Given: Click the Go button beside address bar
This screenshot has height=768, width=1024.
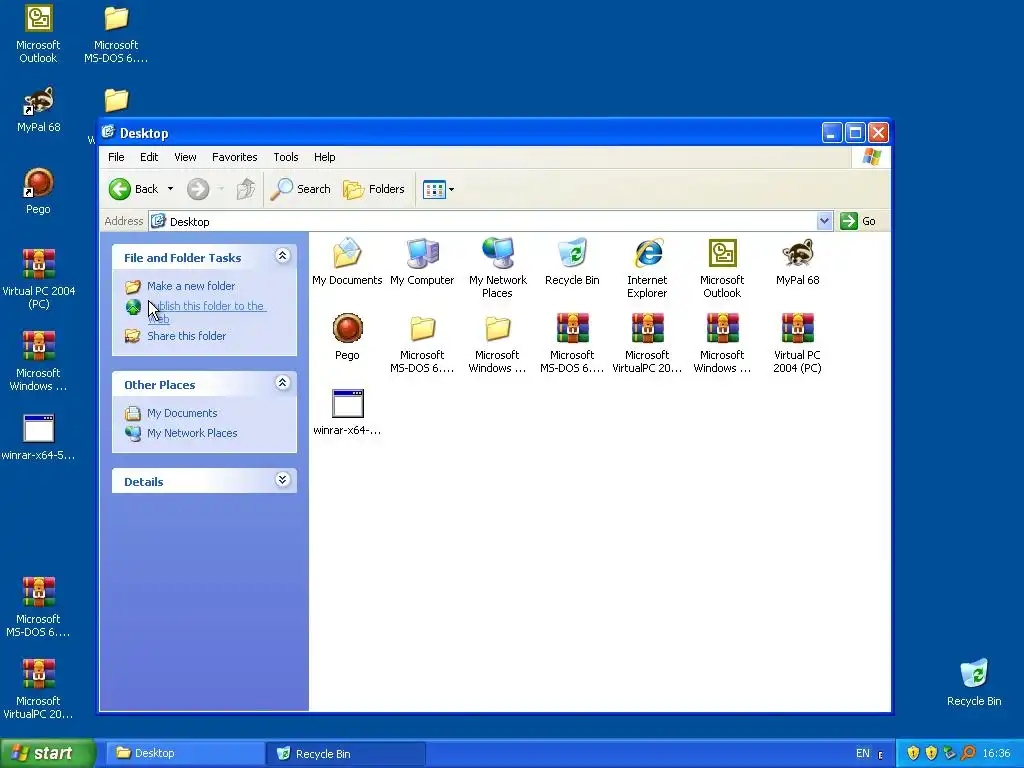Looking at the screenshot, I should pyautogui.click(x=858, y=221).
